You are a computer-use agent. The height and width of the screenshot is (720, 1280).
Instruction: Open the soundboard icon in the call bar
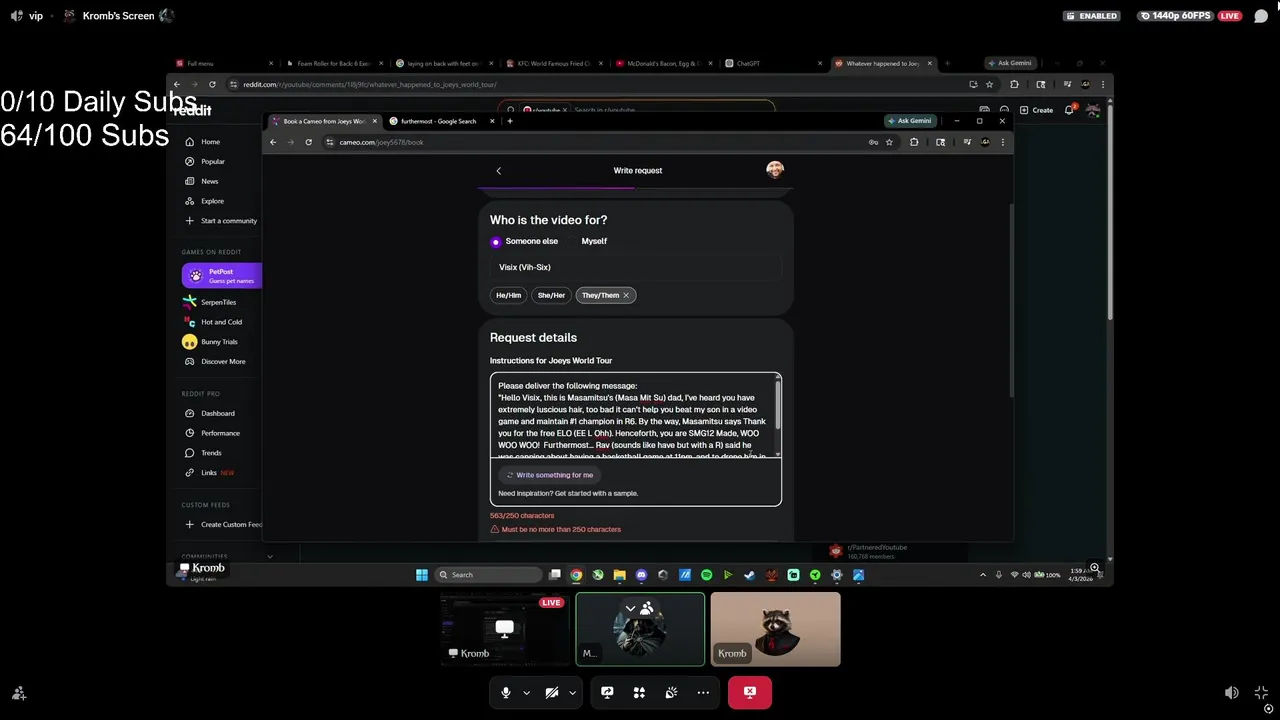(671, 692)
